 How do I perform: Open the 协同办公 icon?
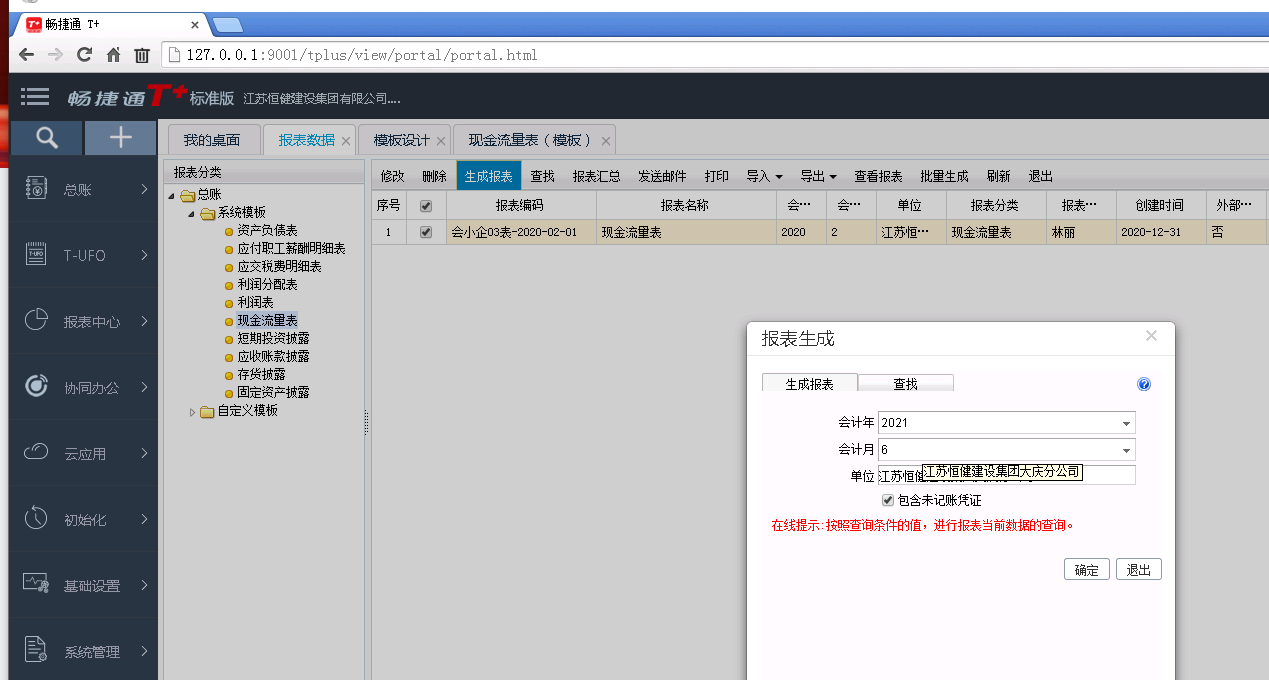click(37, 387)
